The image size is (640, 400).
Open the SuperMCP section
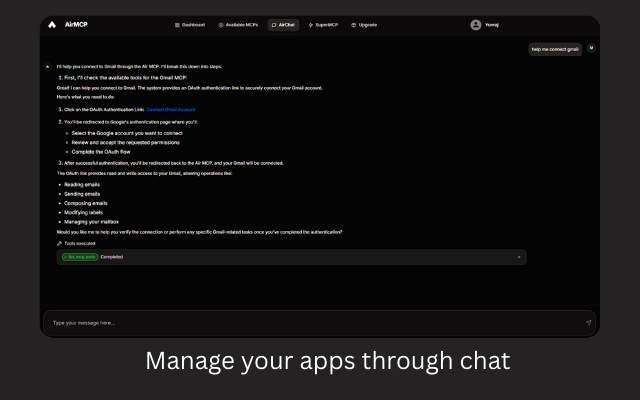pyautogui.click(x=323, y=25)
